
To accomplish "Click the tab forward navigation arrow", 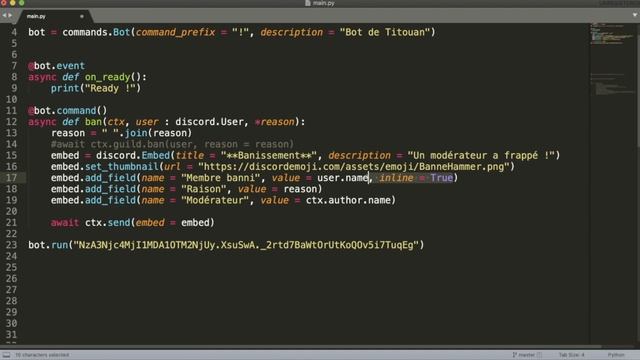I will click(x=10, y=16).
